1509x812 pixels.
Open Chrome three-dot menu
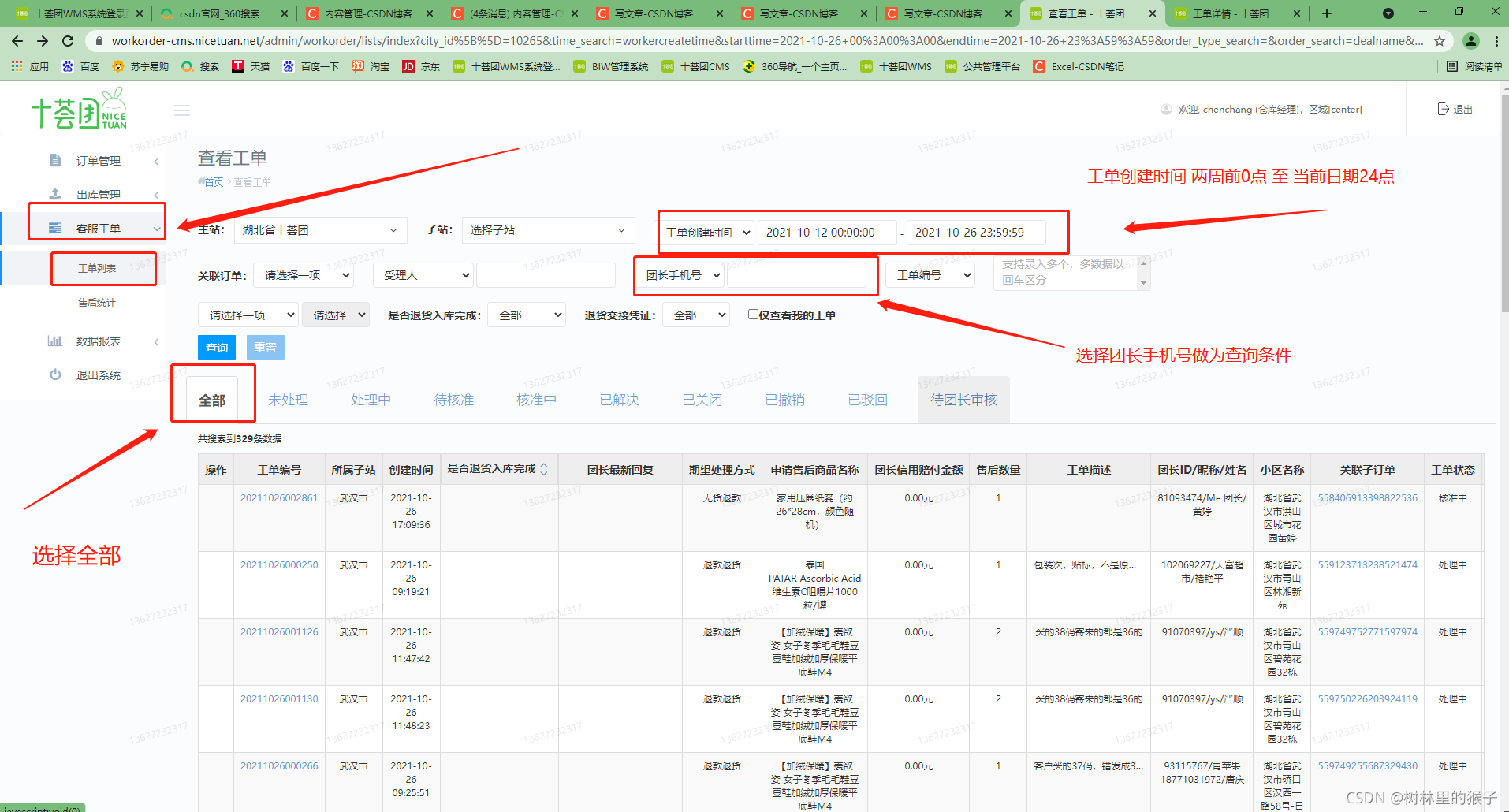(x=1496, y=41)
